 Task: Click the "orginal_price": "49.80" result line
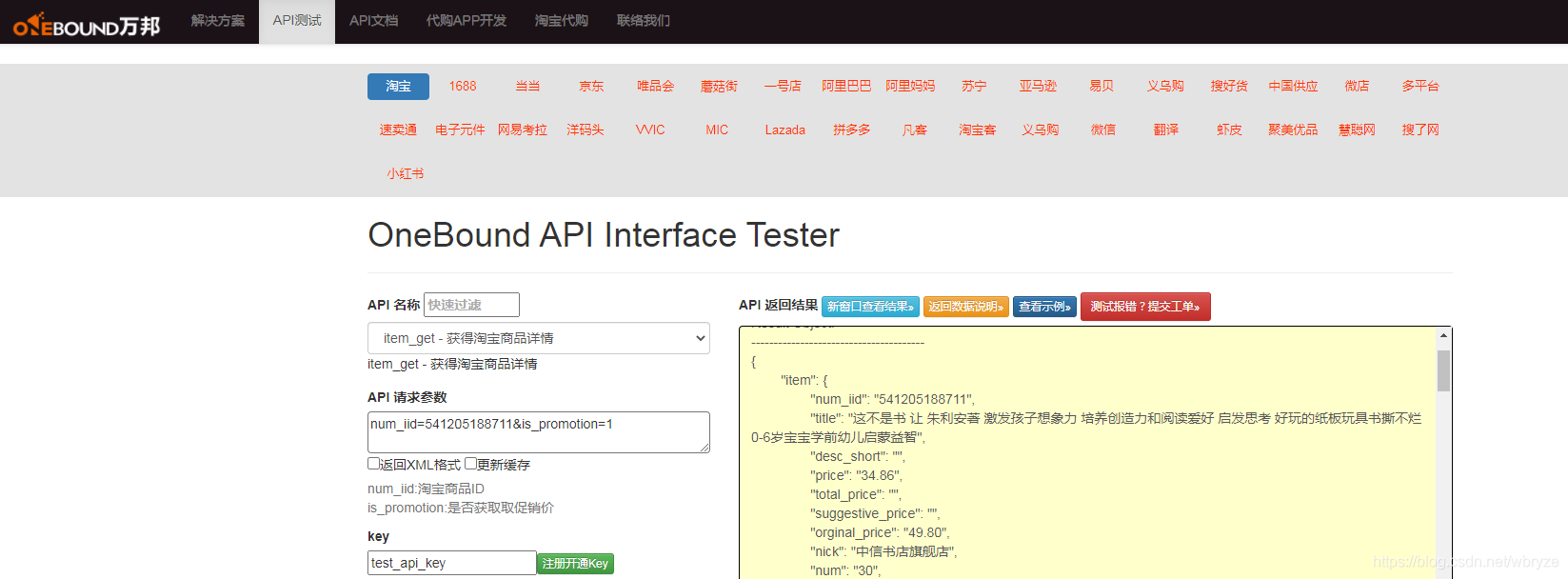[880, 532]
